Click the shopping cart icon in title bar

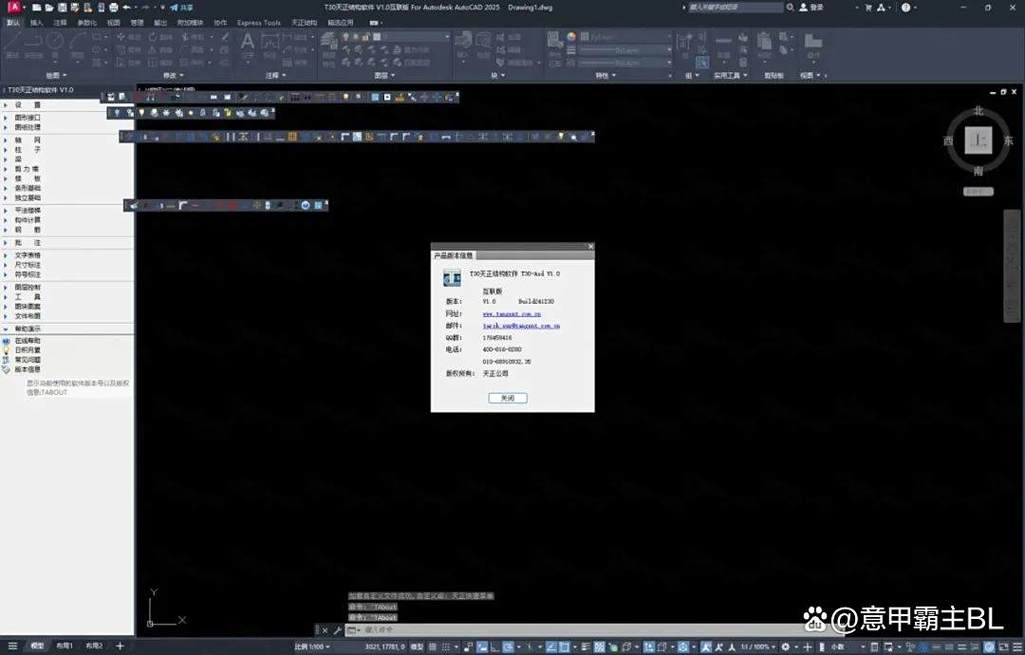click(868, 7)
